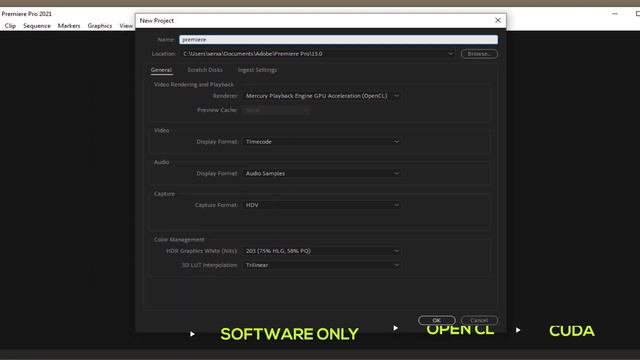Open the disabled Preview Cache dropdown
Image resolution: width=640 pixels, height=360 pixels.
(x=276, y=110)
